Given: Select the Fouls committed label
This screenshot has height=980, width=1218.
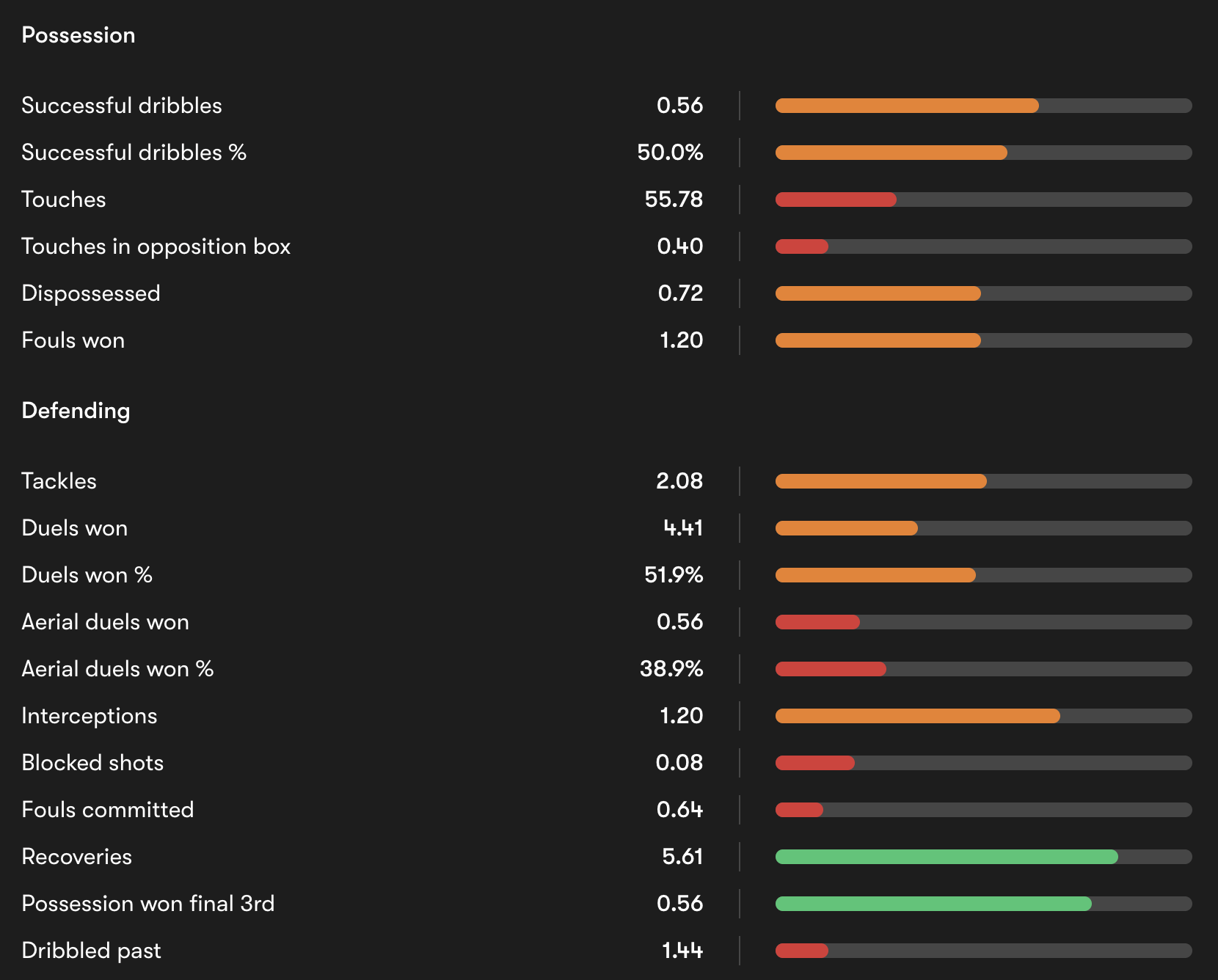Looking at the screenshot, I should pos(108,810).
